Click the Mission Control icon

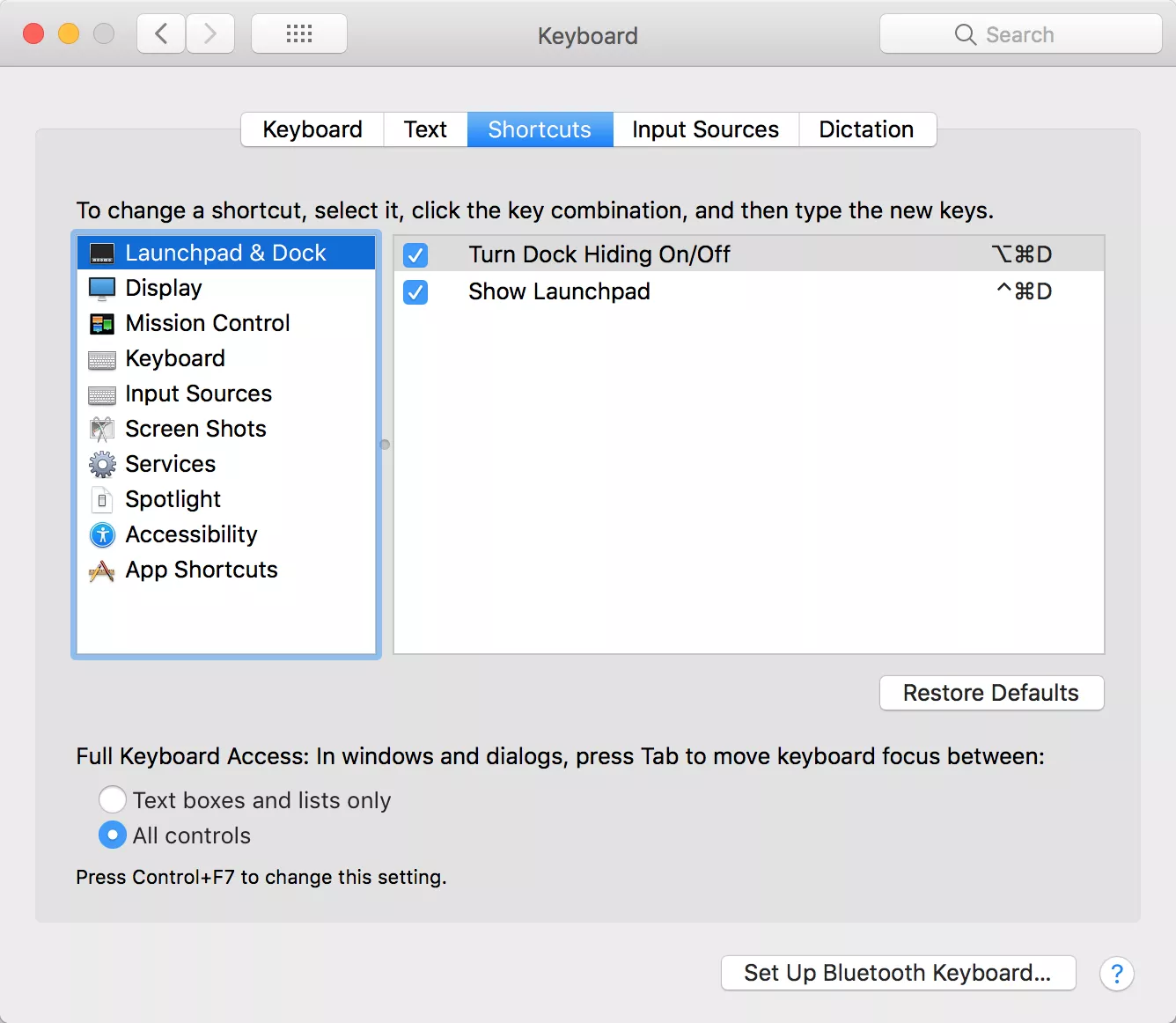coord(102,324)
